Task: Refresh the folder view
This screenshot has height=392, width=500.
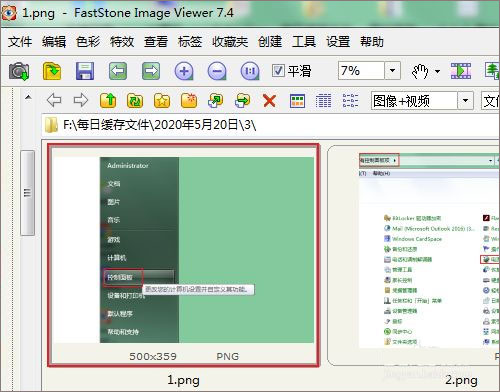Action: (x=135, y=100)
